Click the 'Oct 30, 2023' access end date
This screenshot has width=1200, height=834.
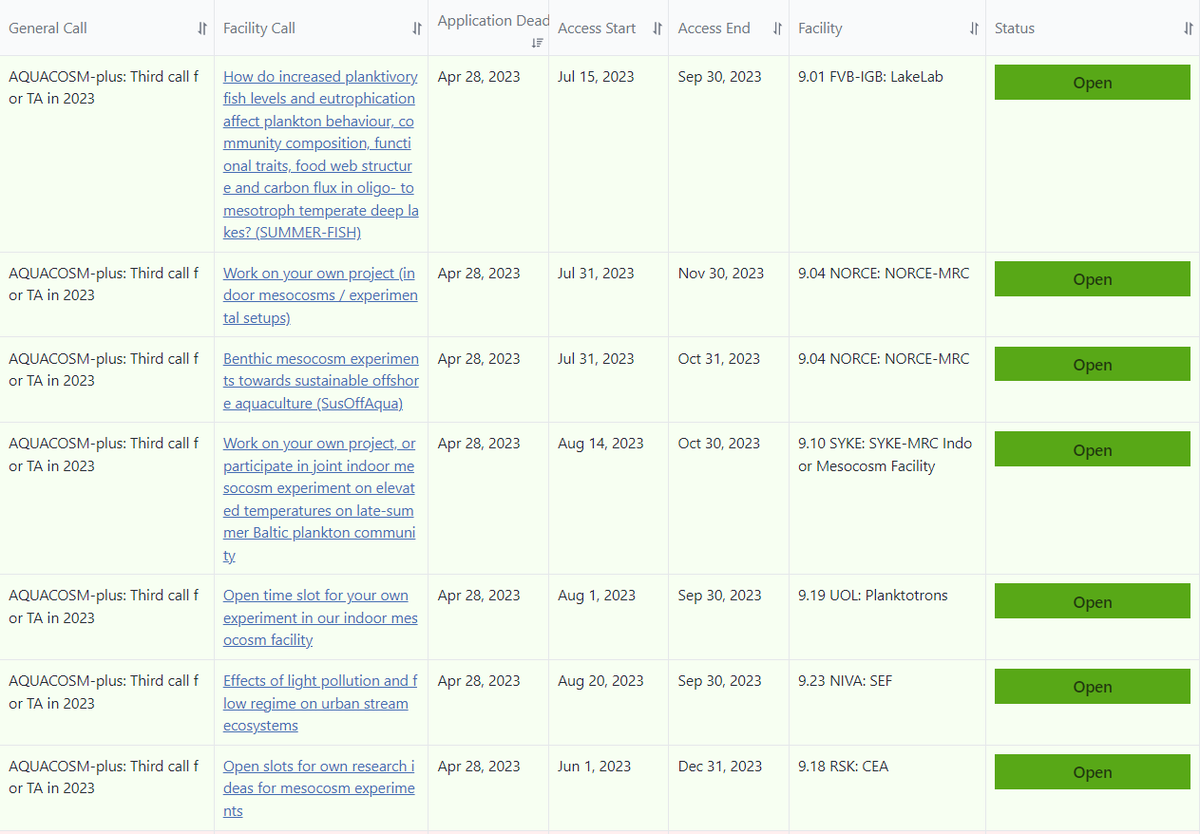coord(719,444)
